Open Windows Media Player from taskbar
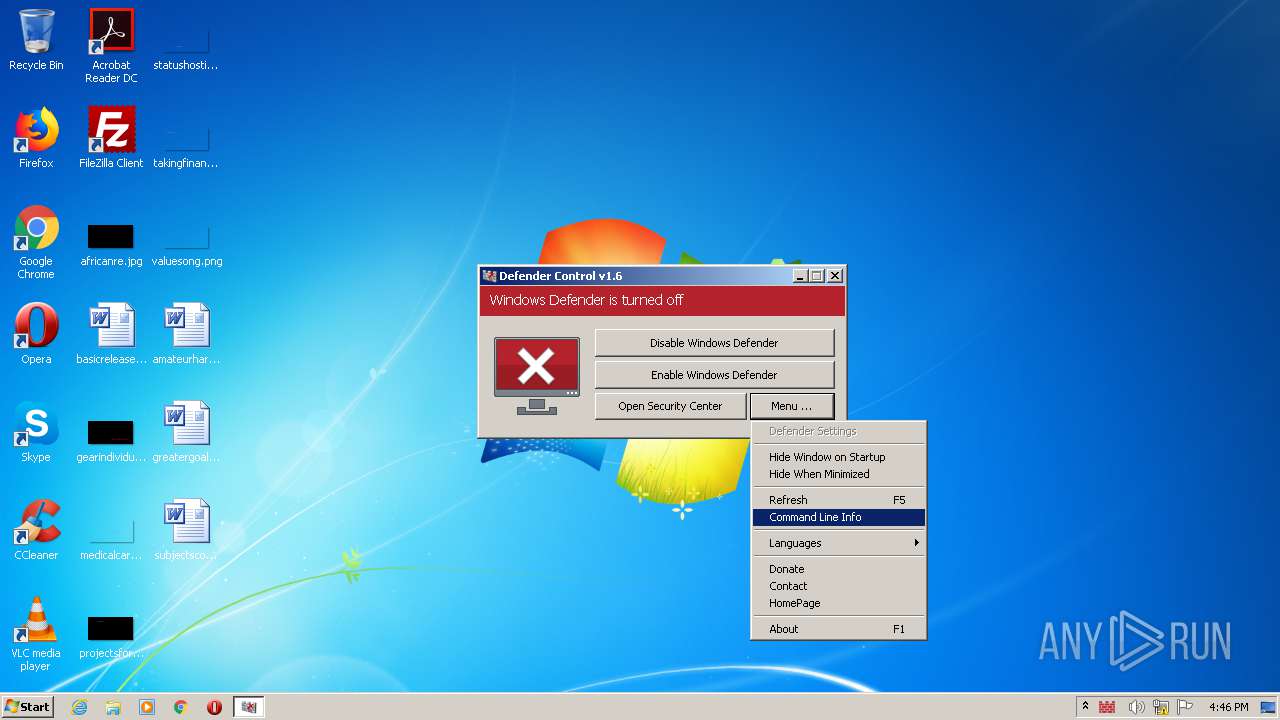The width and height of the screenshot is (1280, 720). pos(147,707)
